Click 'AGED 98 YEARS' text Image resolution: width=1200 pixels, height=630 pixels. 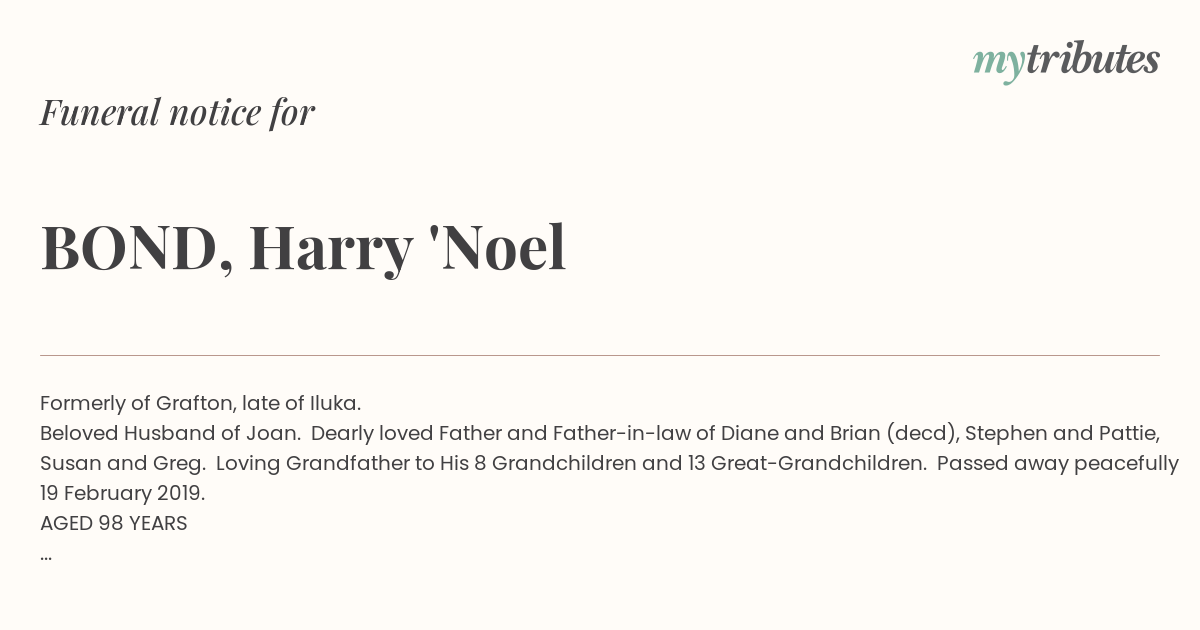[x=114, y=523]
